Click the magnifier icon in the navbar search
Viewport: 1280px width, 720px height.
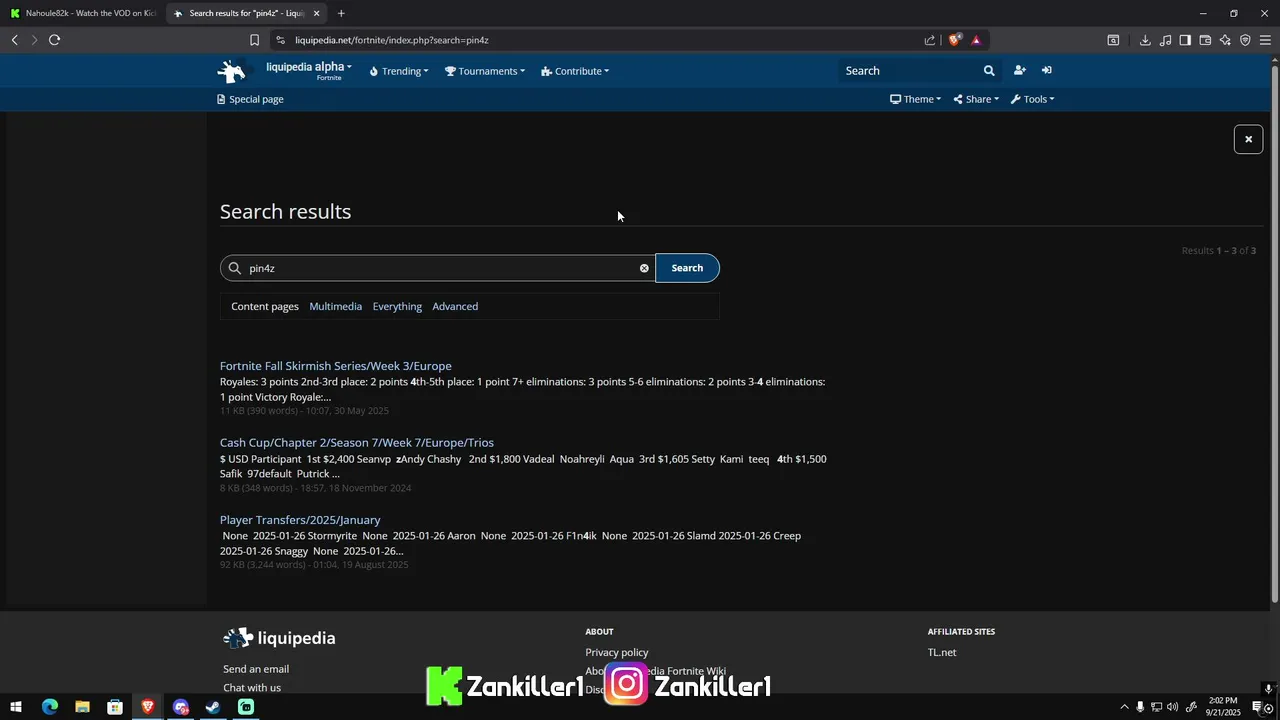(989, 71)
